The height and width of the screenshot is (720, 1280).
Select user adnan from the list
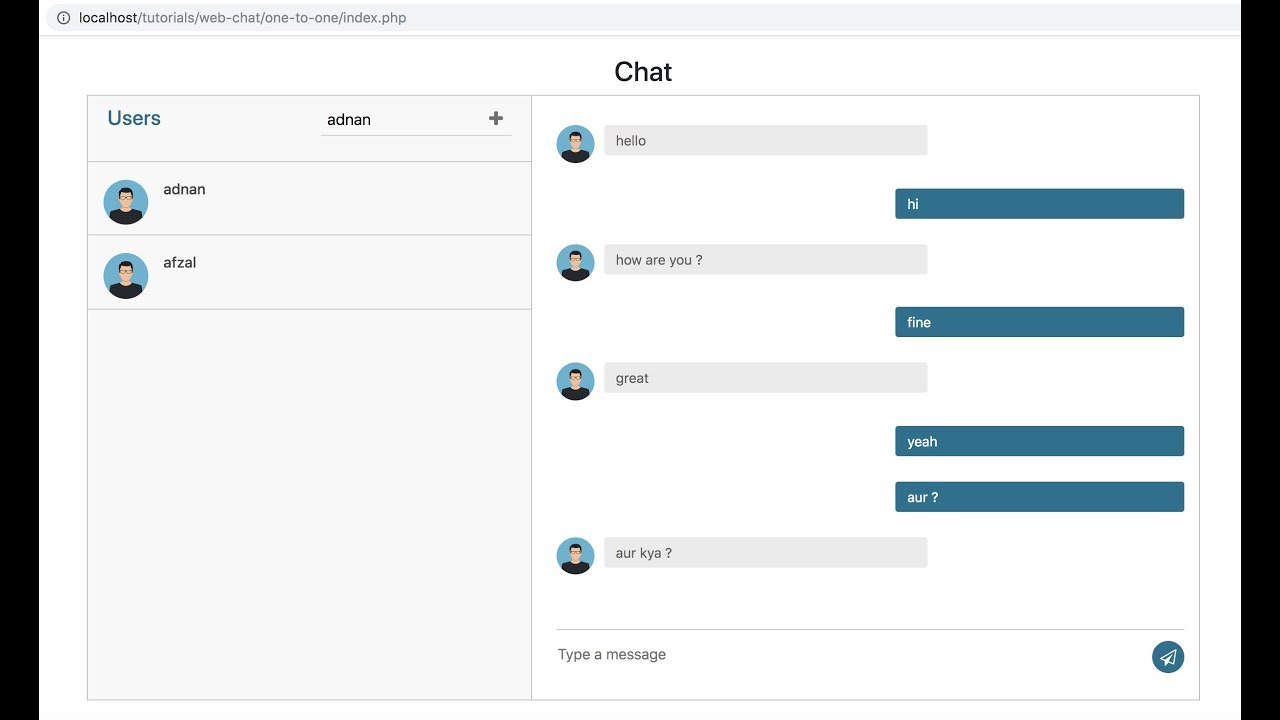click(x=309, y=199)
